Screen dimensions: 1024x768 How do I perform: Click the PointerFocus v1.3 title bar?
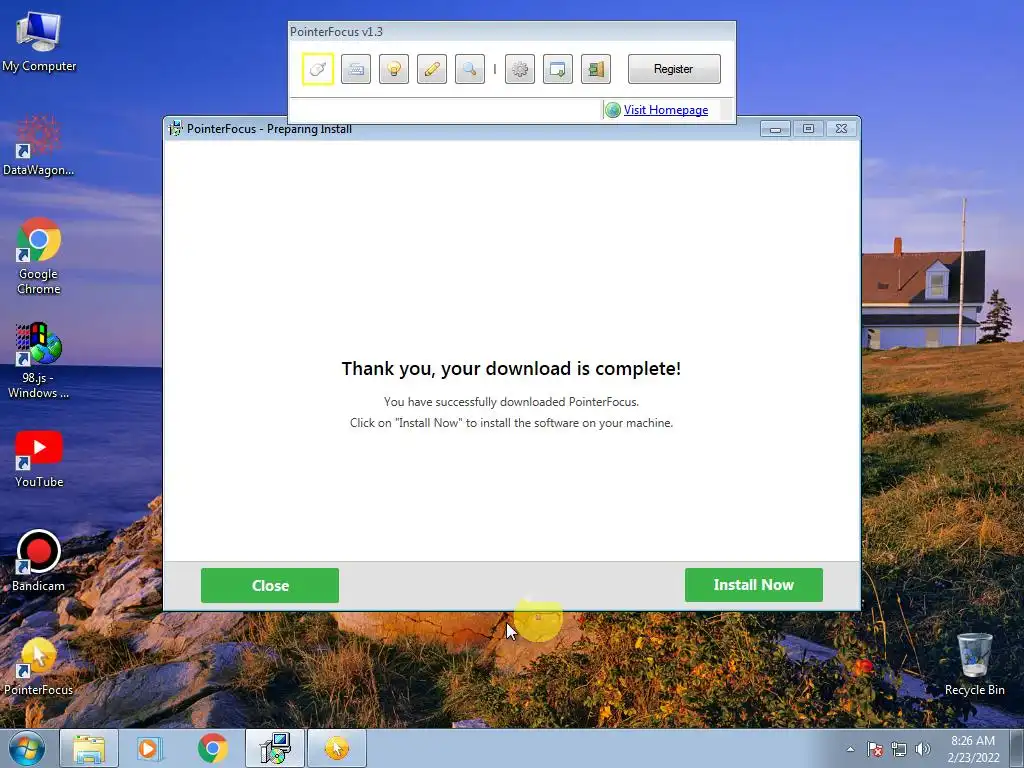point(512,31)
